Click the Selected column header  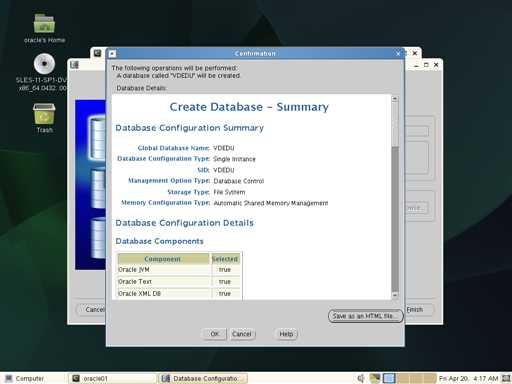[x=225, y=259]
